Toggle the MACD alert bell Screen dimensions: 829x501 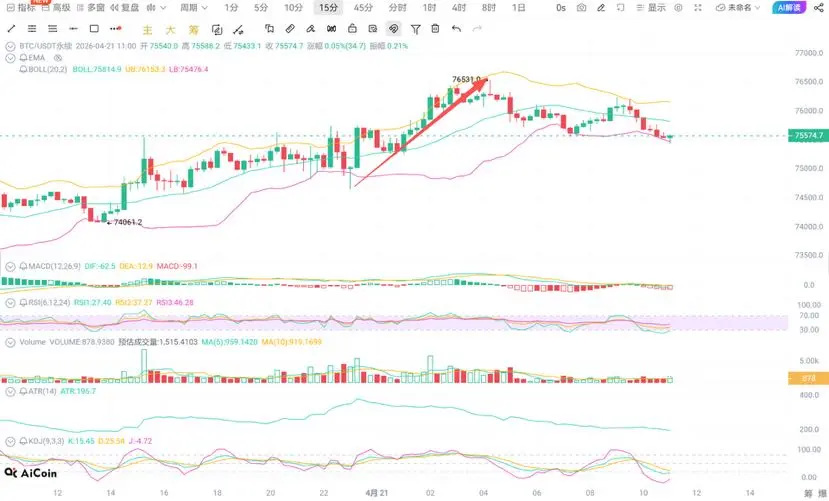(x=23, y=266)
